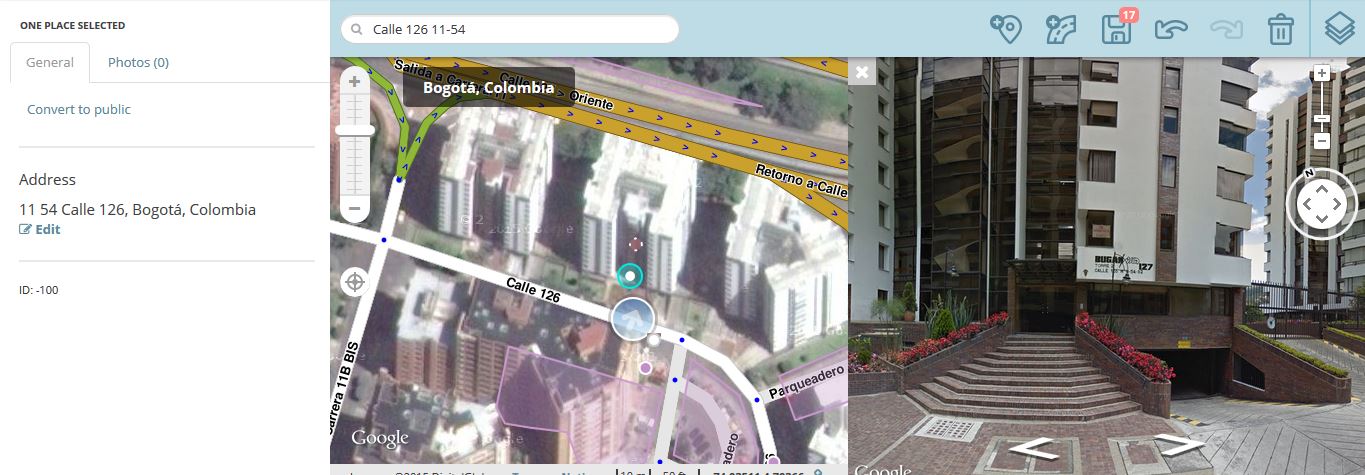Open the Photos (0) tab
This screenshot has height=475, width=1365.
point(138,62)
